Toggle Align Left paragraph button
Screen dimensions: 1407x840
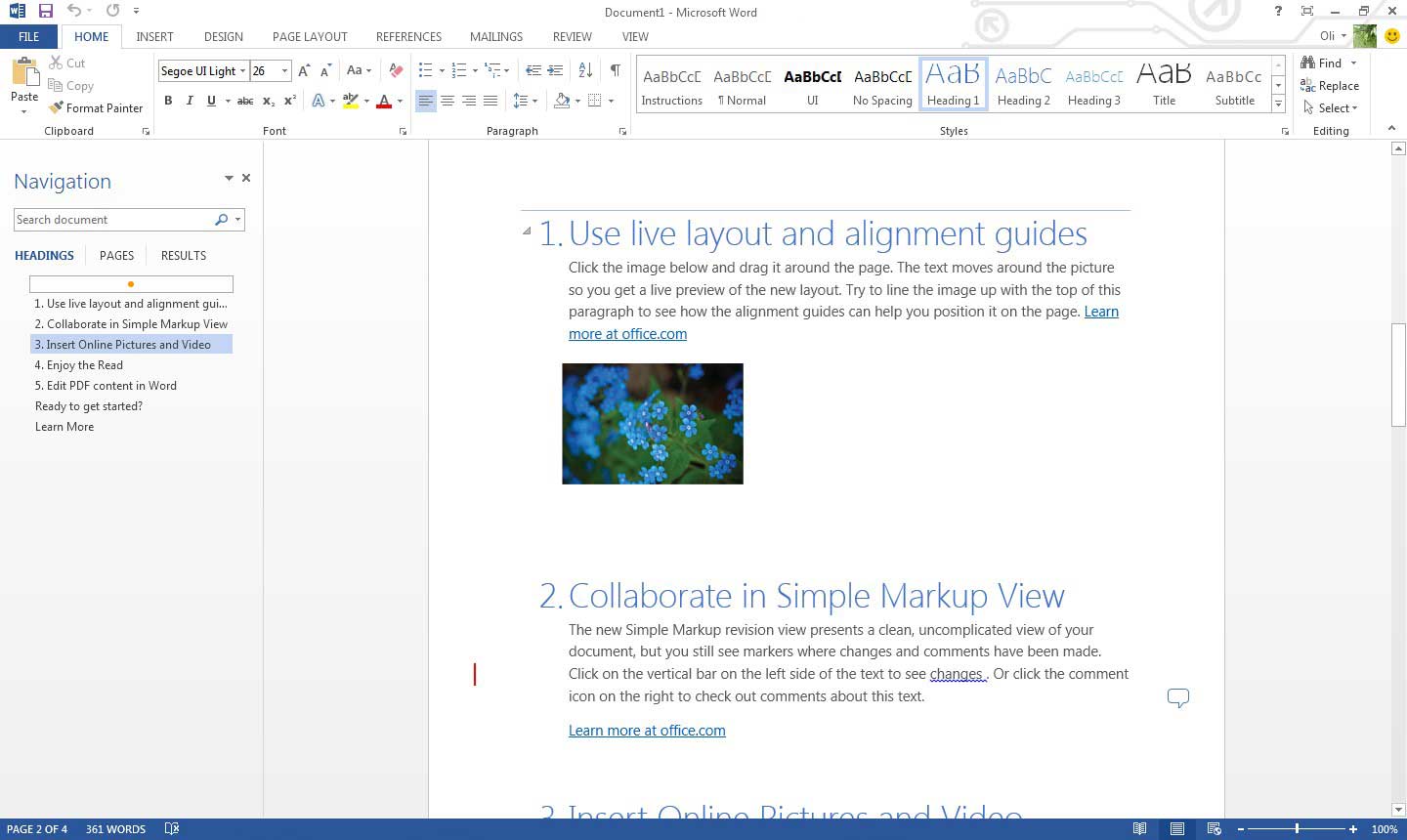[x=426, y=101]
